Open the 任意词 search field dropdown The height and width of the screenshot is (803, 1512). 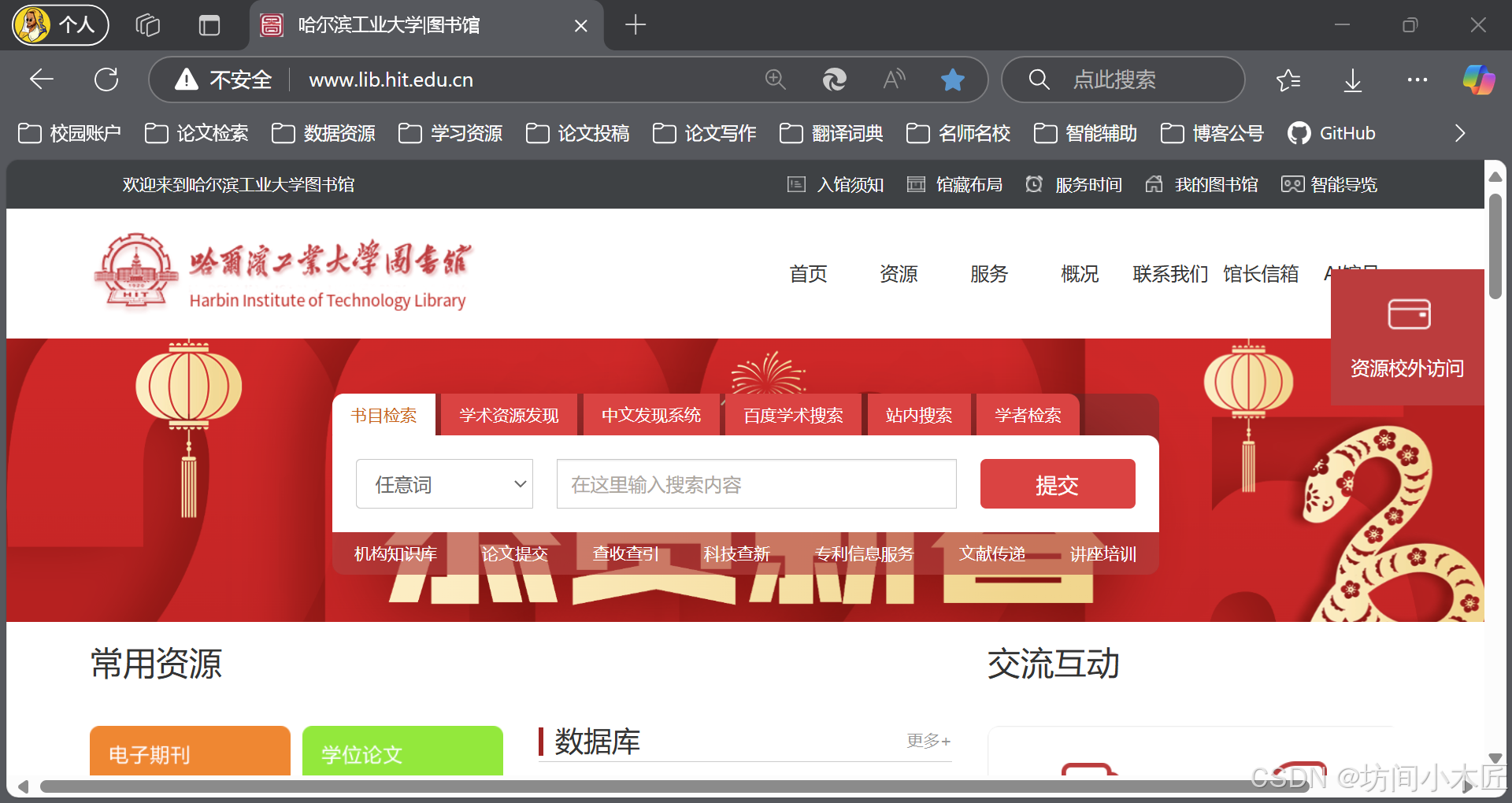pos(444,484)
